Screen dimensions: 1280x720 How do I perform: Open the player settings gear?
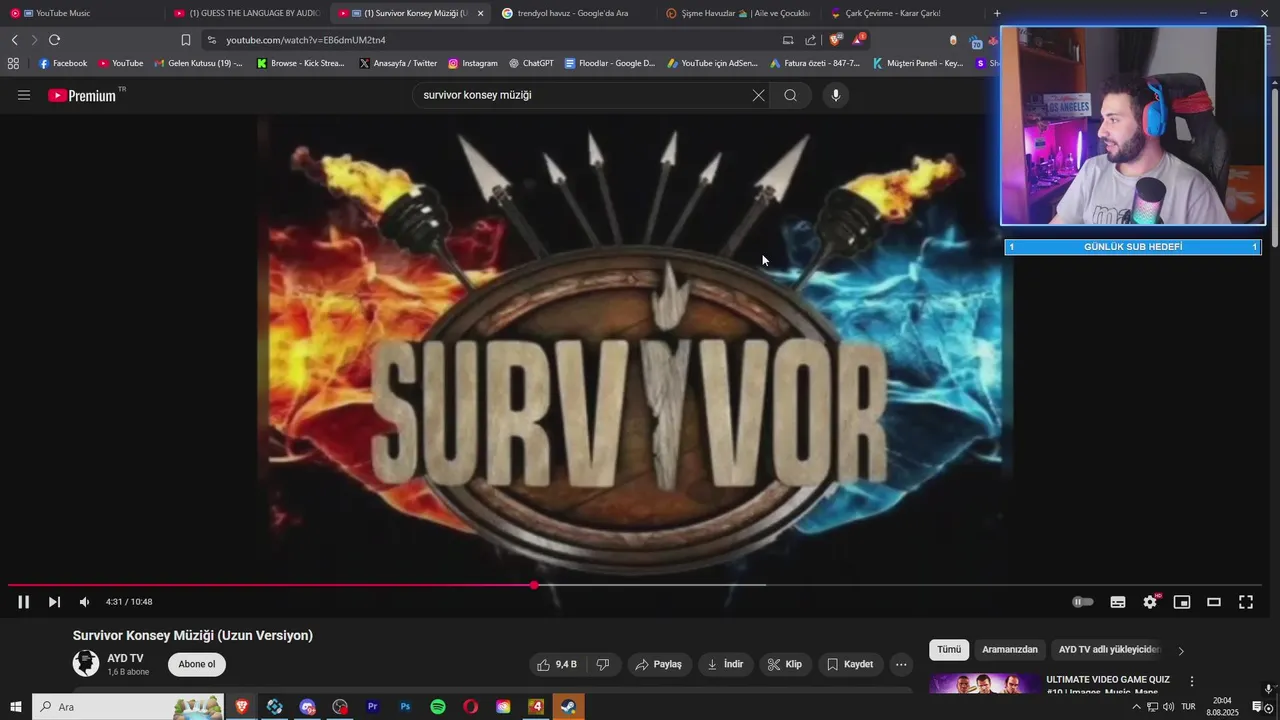1150,602
